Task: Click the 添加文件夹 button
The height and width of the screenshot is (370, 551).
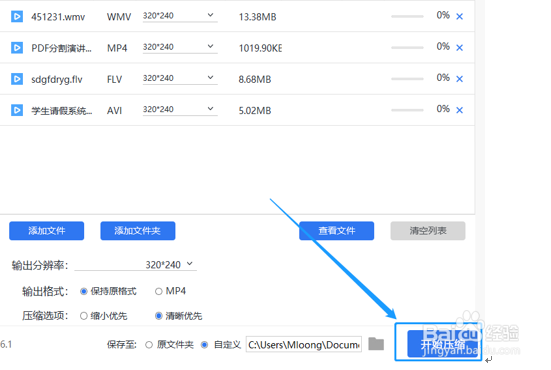Action: click(138, 231)
